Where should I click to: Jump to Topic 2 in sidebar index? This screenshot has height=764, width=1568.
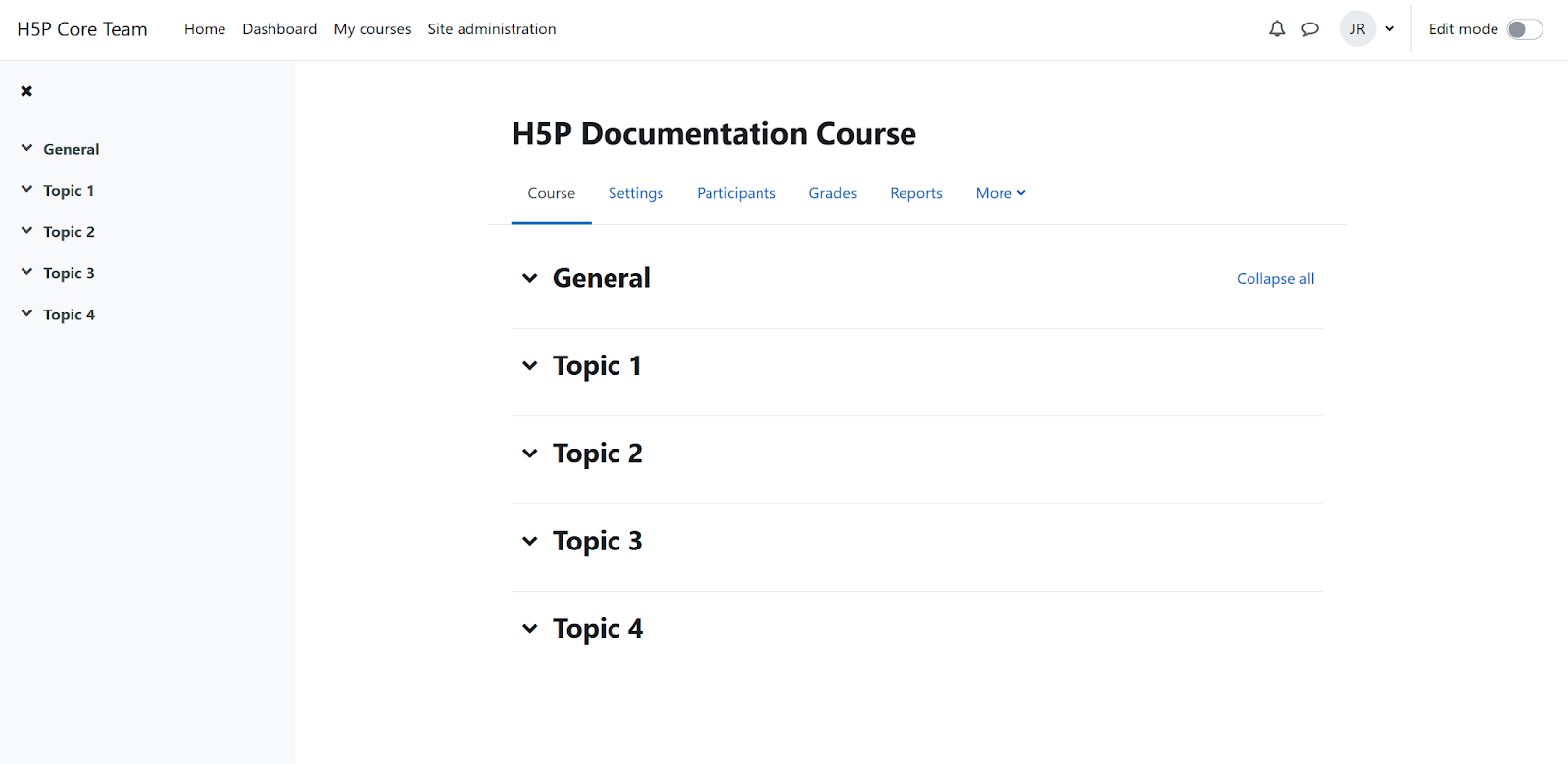coord(69,231)
